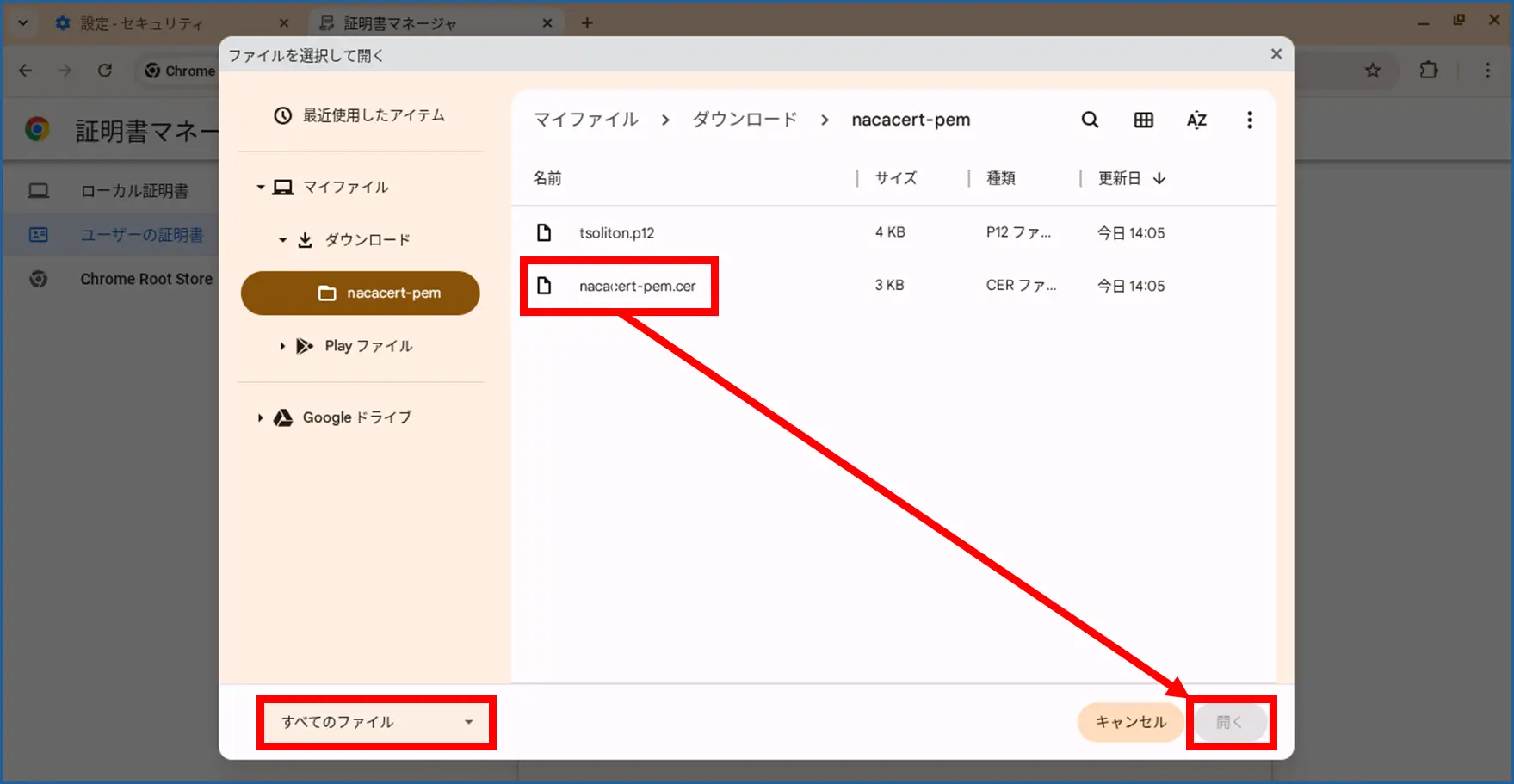1514x784 pixels.
Task: Switch to grid view using thumbnail icon
Action: 1143,120
